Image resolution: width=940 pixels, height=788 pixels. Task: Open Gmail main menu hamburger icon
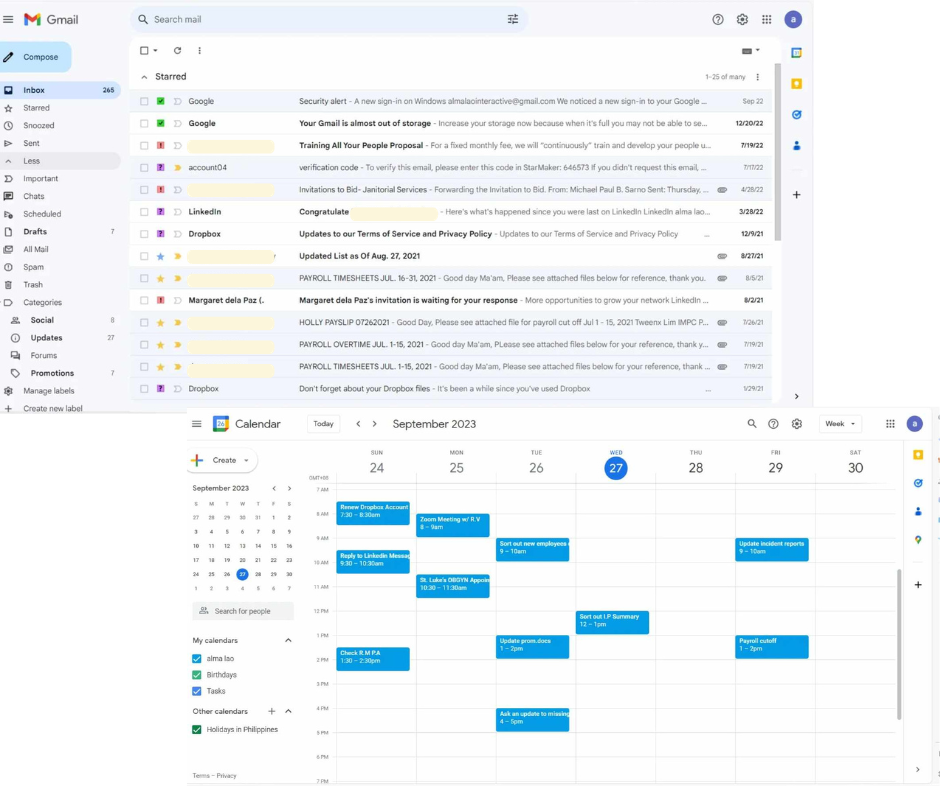point(8,19)
